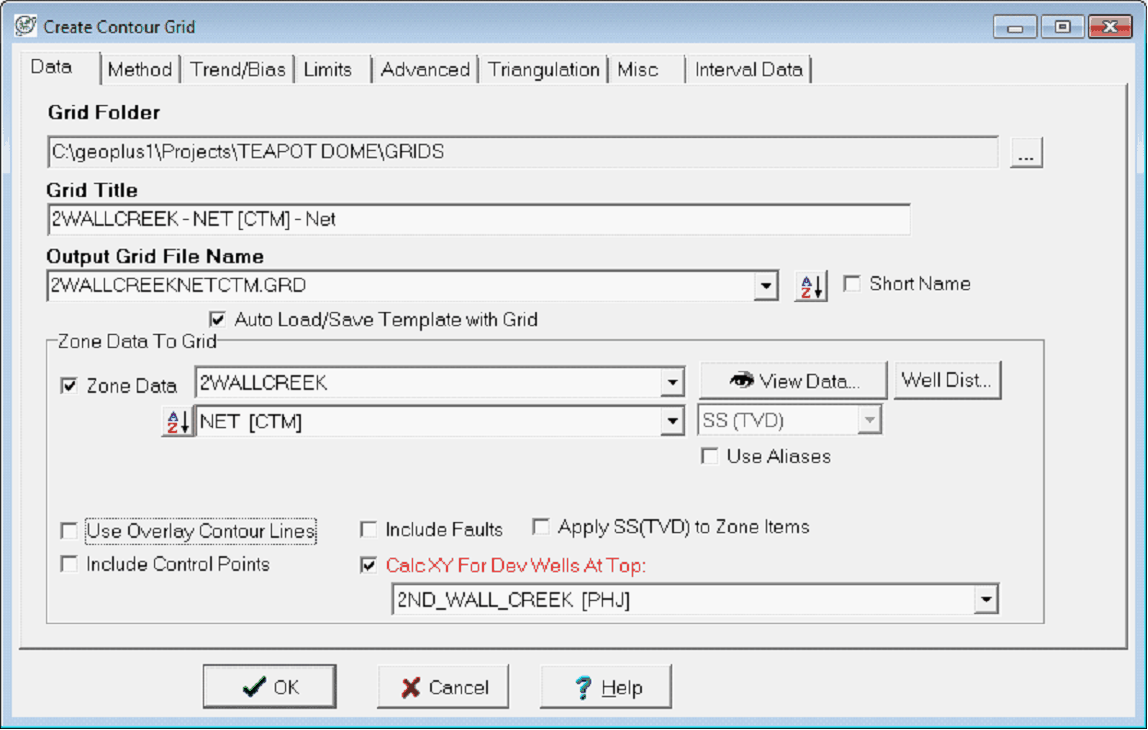The height and width of the screenshot is (730, 1148).
Task: Click into the Grid Title text field
Action: pos(478,219)
